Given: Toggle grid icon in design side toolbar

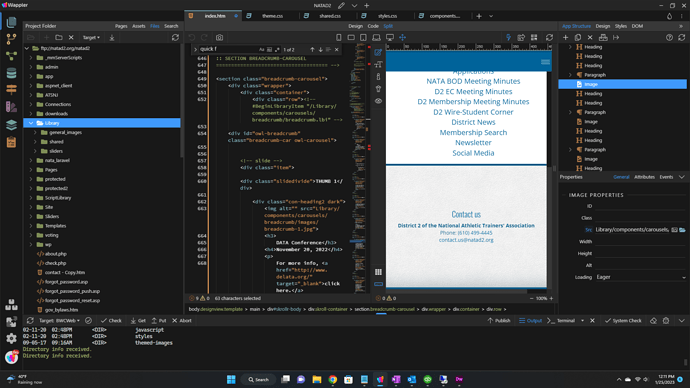Looking at the screenshot, I should [378, 272].
